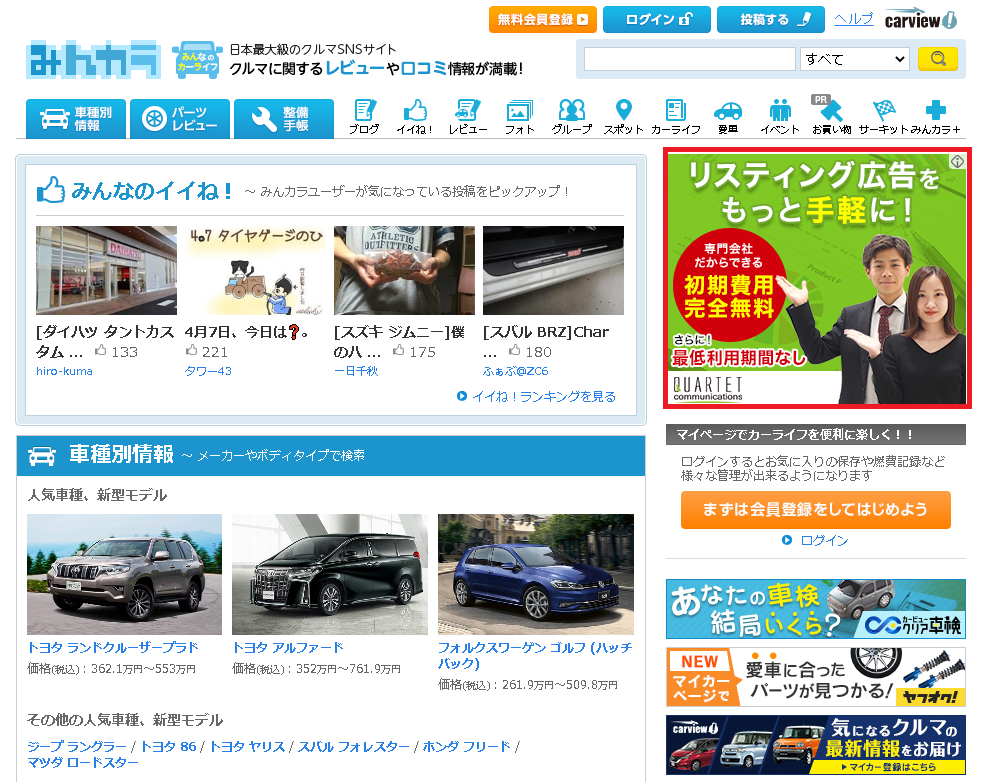
Task: Open the みんカラ+ plus icon
Action: [935, 117]
